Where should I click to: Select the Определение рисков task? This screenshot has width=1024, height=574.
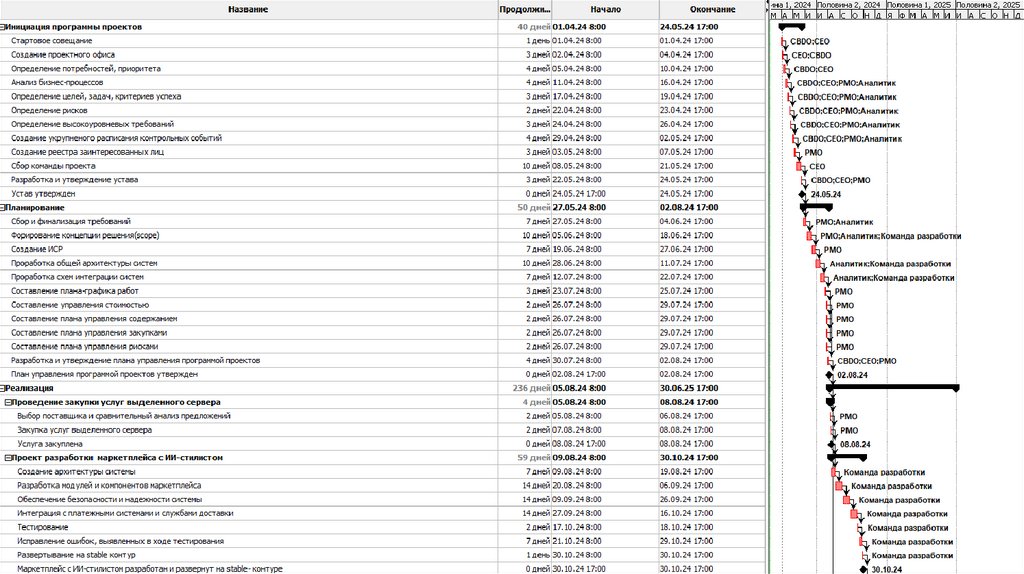point(49,110)
